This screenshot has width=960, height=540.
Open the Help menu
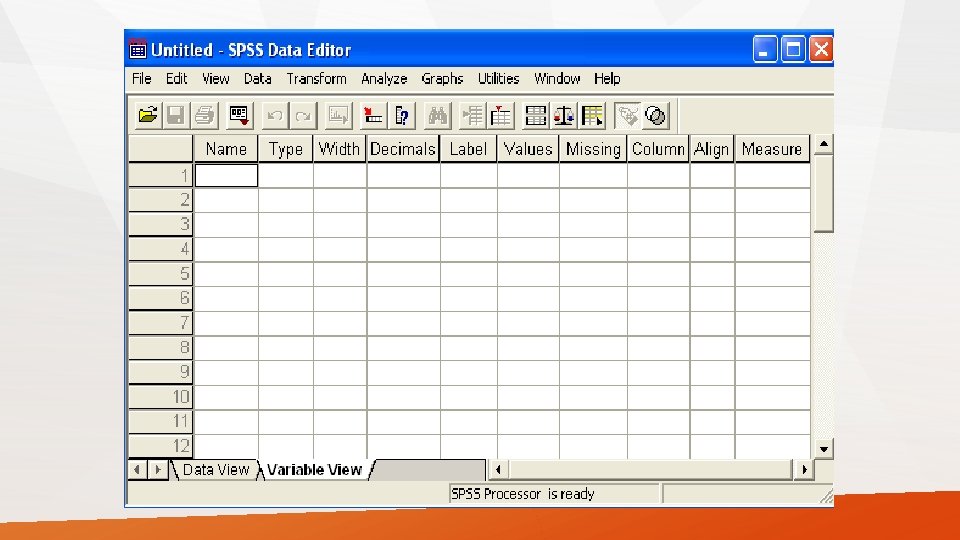coord(607,79)
